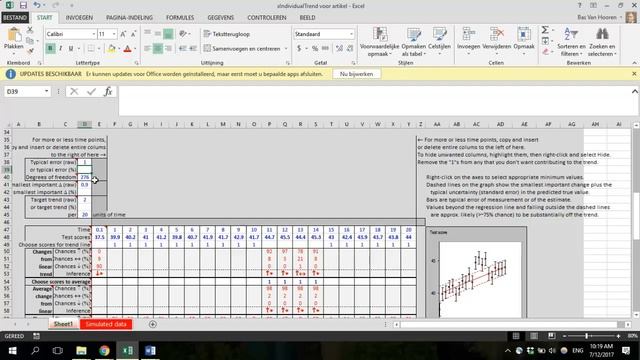Click the confirm checkmark in formula bar
640x360 pixels.
(x=91, y=91)
